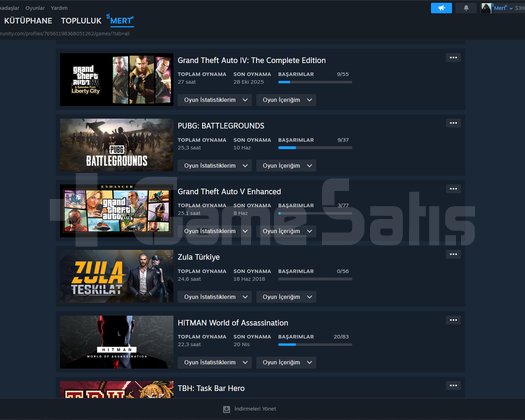The image size is (525, 420).
Task: Expand Oyun İstatistiklerim for Grand Theft Auto V
Action: coord(215,231)
